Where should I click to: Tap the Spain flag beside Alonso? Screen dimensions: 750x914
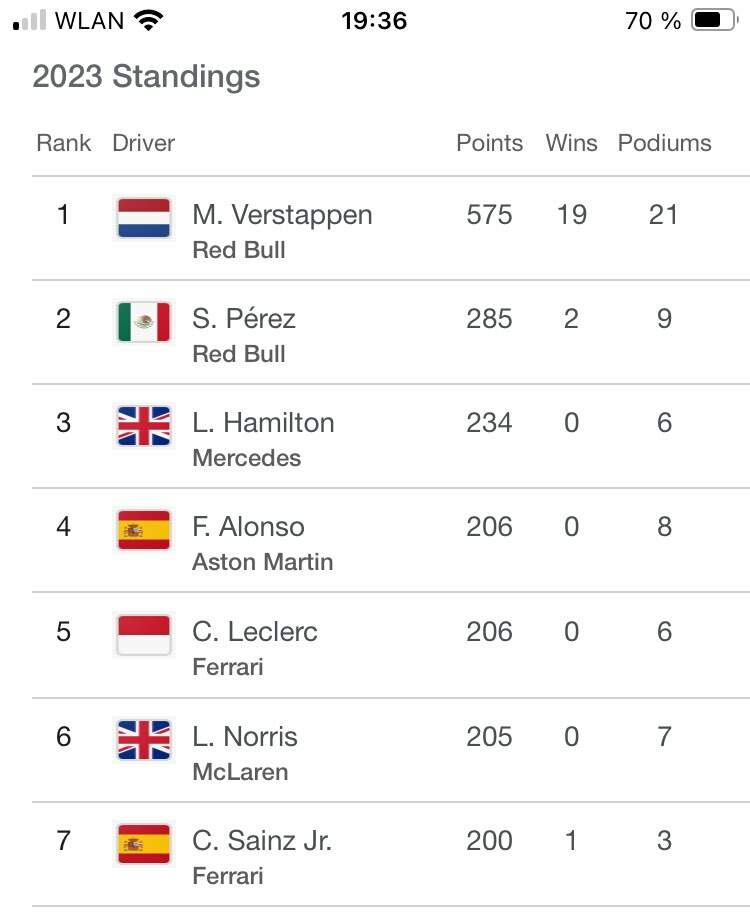point(144,530)
